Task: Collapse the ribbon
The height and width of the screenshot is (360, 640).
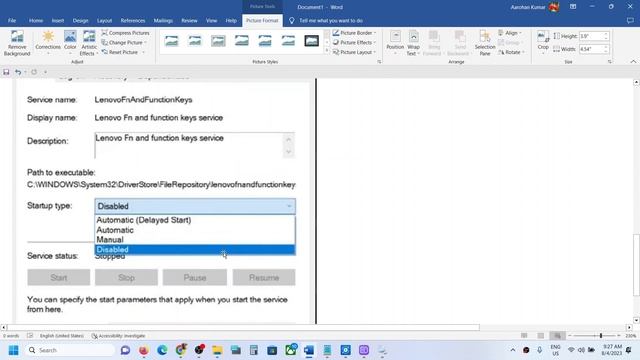Action: point(633,62)
